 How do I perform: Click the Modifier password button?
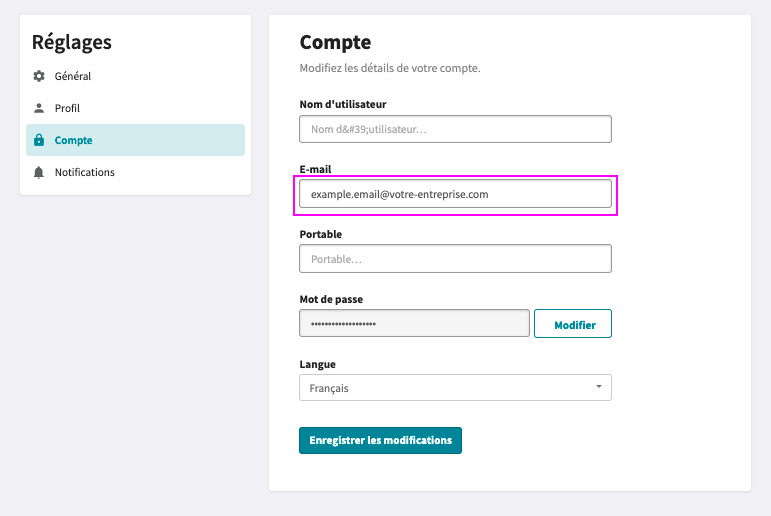[573, 324]
